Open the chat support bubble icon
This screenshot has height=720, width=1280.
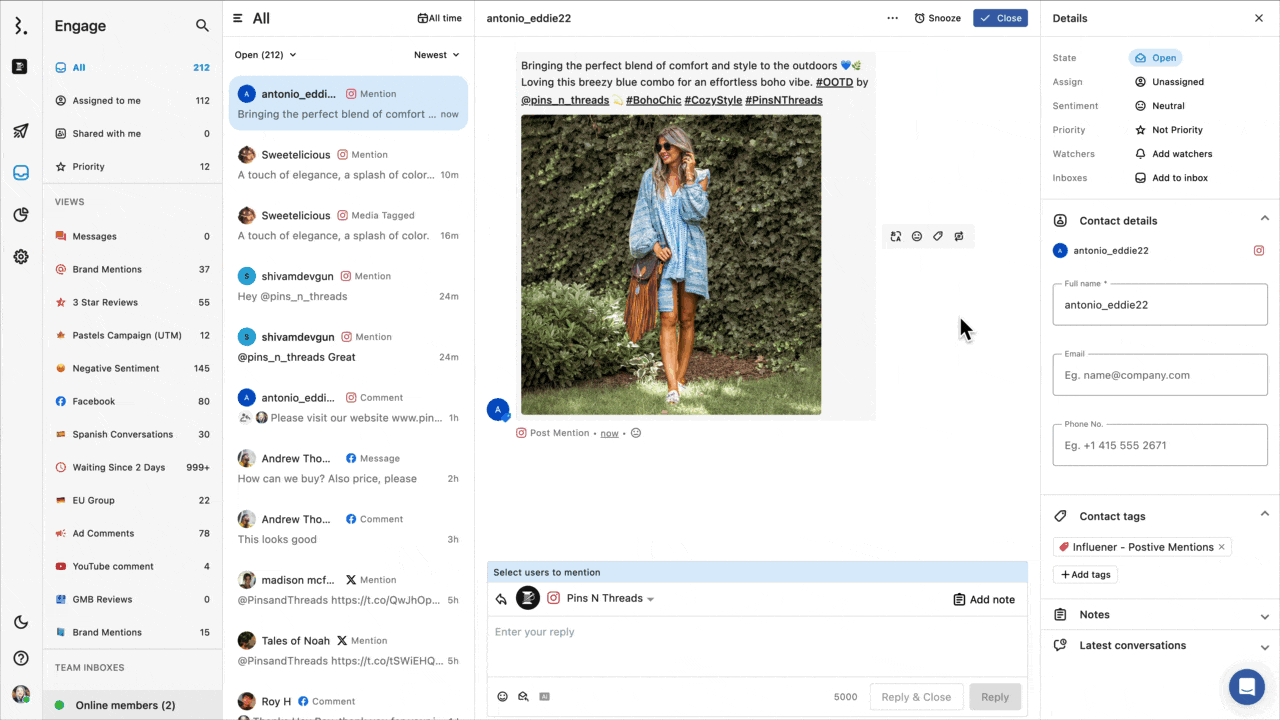[x=1246, y=687]
